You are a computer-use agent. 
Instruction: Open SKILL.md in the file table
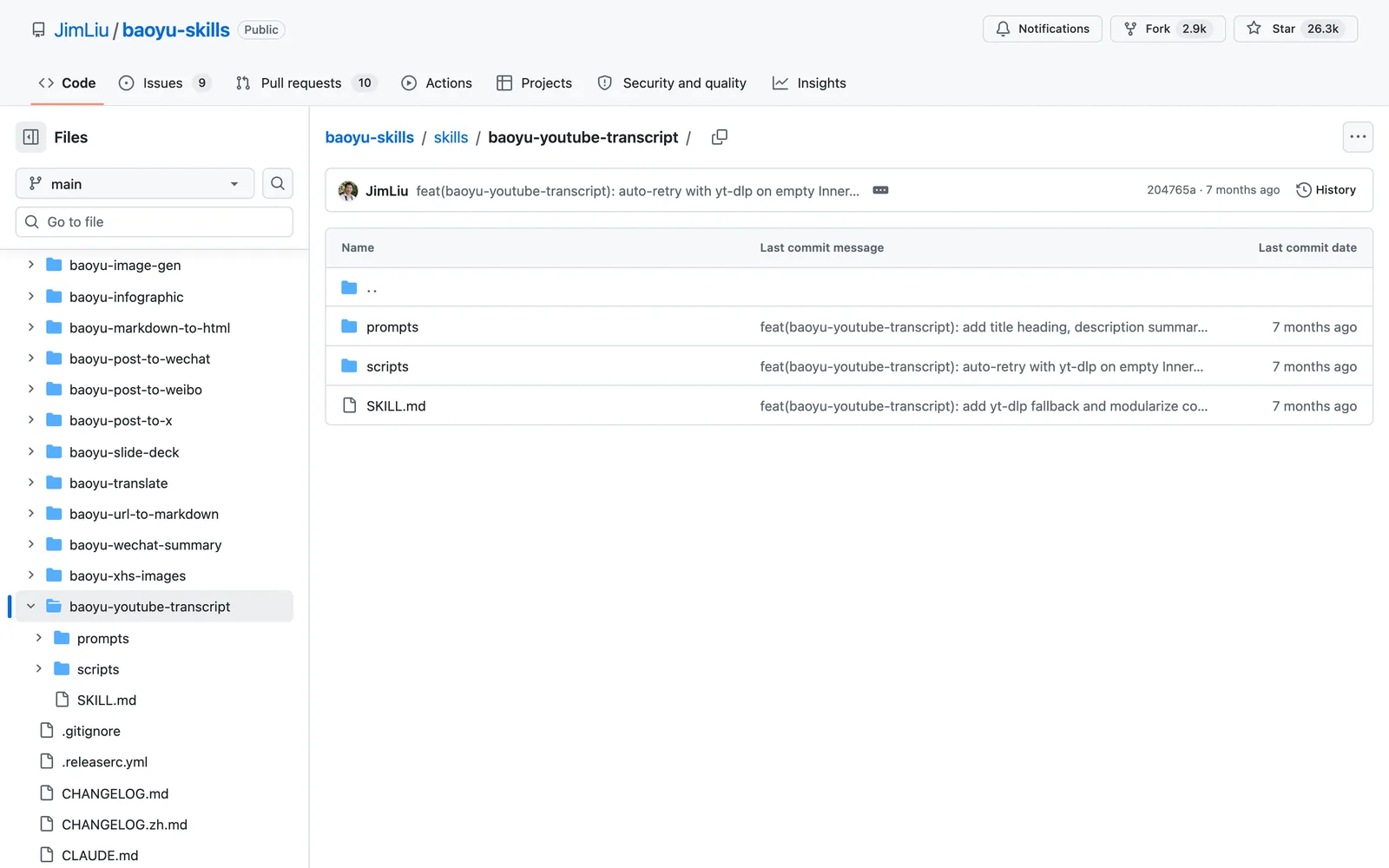[396, 406]
